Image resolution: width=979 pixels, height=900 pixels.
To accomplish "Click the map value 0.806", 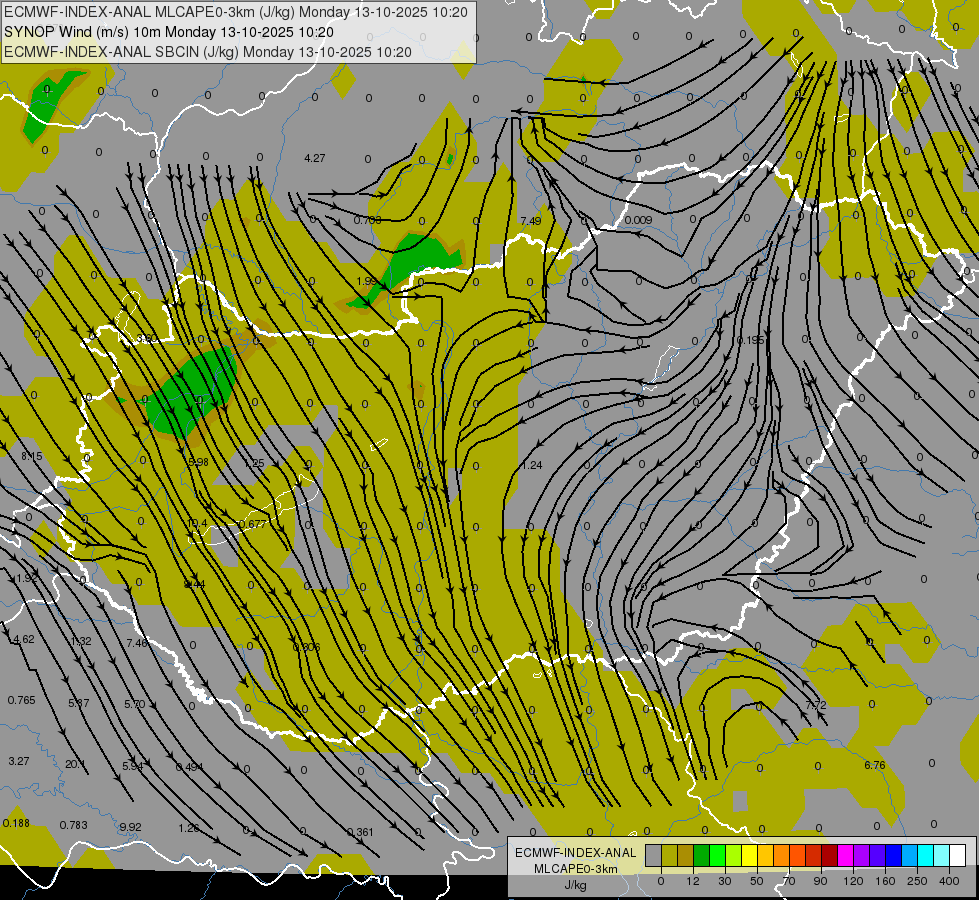I will coord(307,647).
